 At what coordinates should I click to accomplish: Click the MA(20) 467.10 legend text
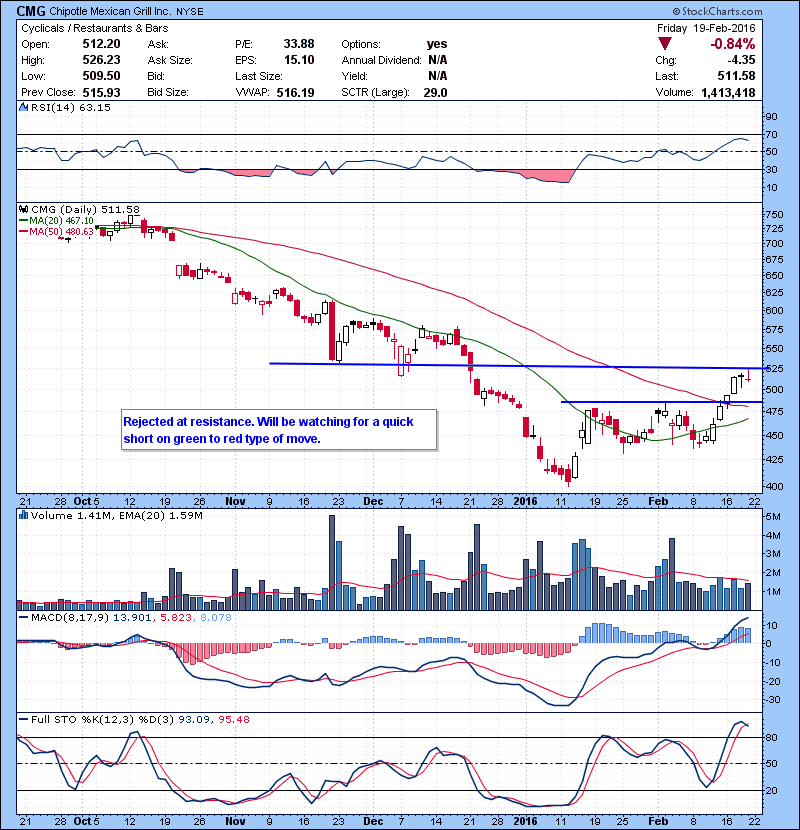(61, 221)
